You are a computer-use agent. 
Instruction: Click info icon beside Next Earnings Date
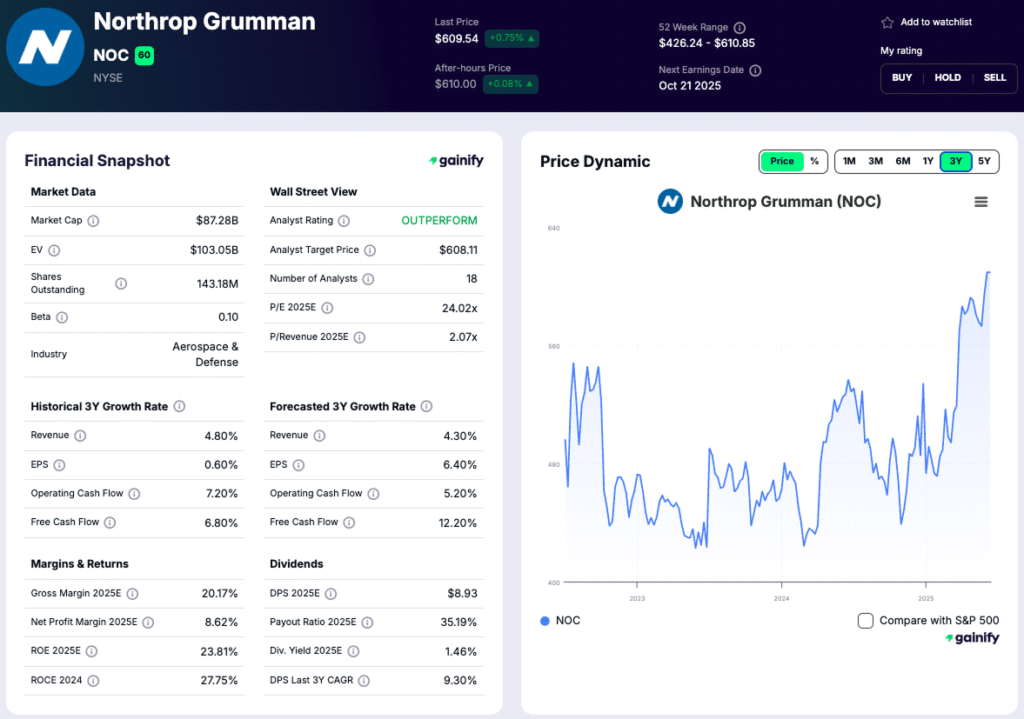[x=755, y=70]
